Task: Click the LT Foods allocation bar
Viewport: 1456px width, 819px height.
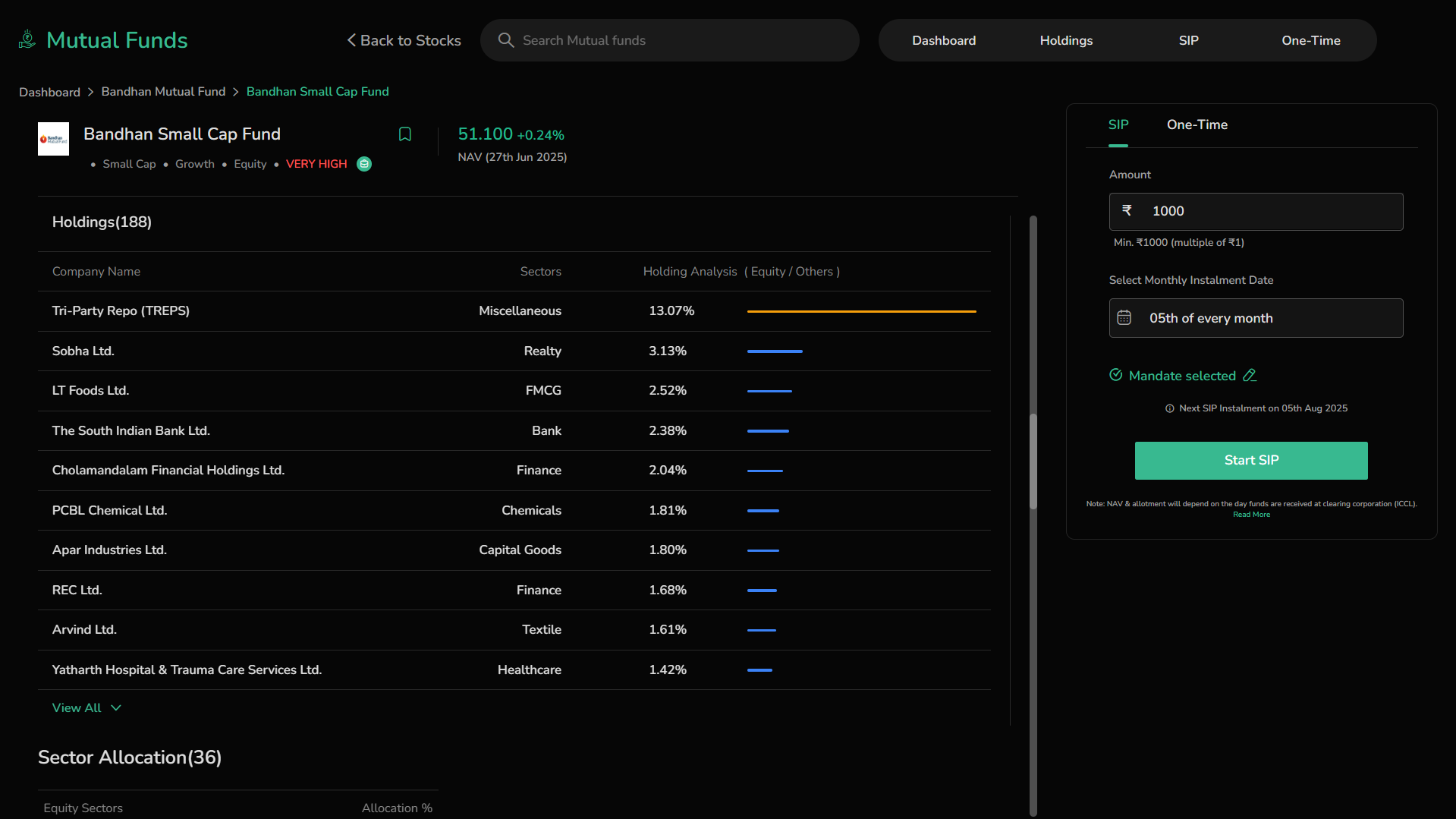Action: click(769, 391)
